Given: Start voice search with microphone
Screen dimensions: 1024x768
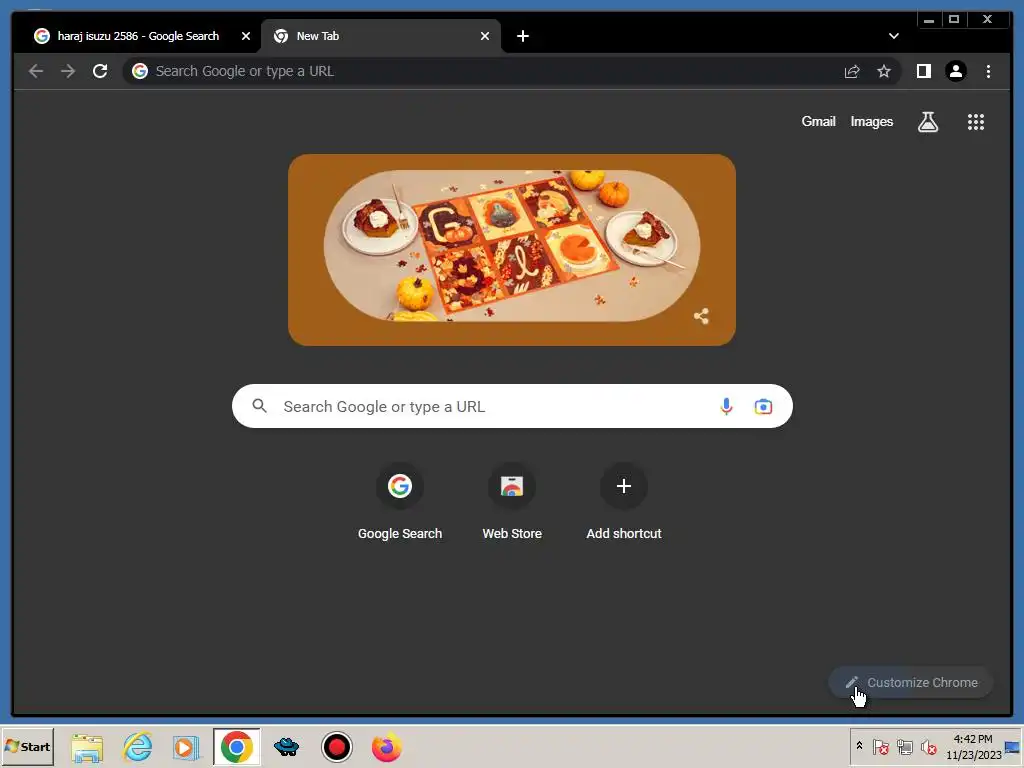Looking at the screenshot, I should 726,406.
